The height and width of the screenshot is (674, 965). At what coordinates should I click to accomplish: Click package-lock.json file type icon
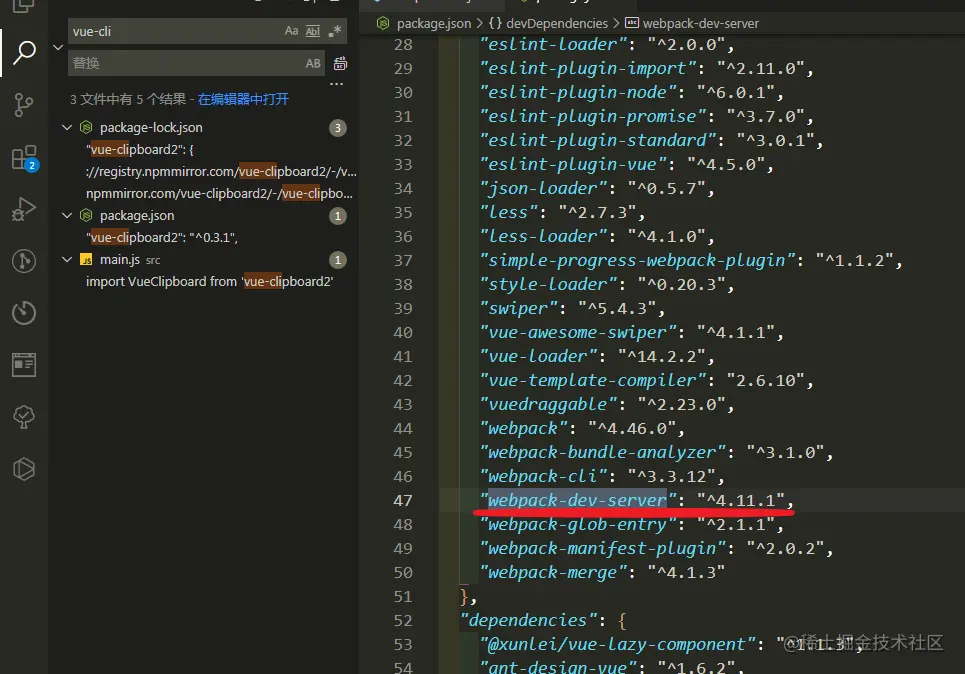[x=86, y=127]
